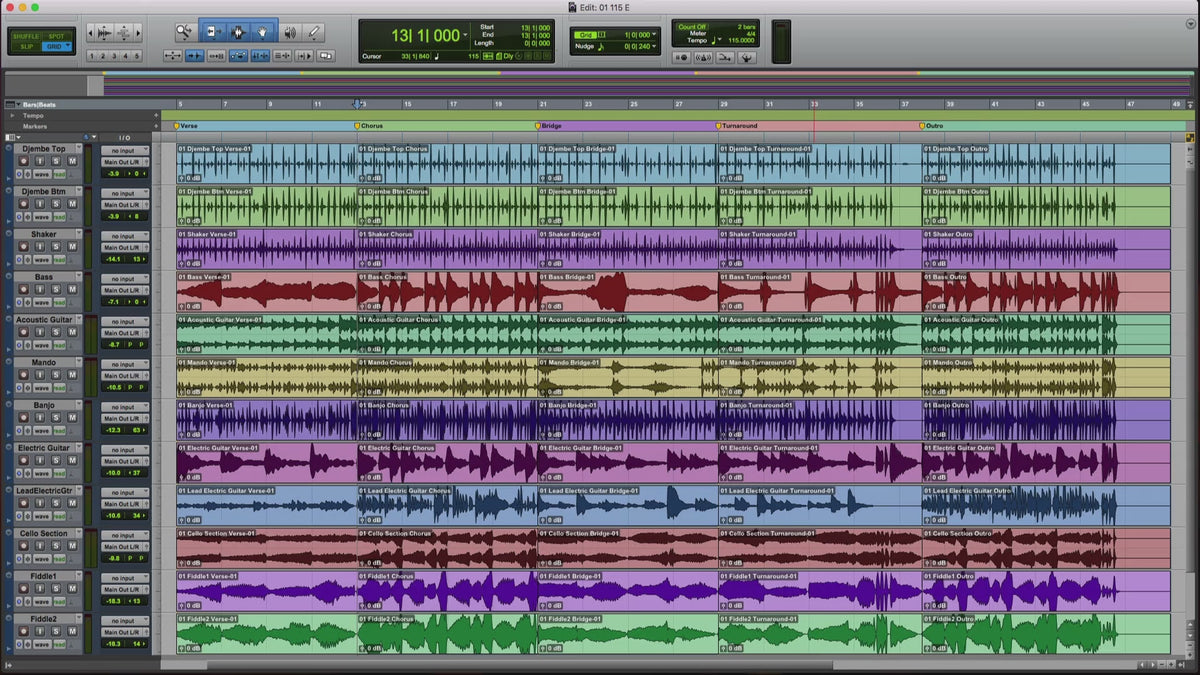Activate the Scrubber speaker tool

click(x=289, y=32)
